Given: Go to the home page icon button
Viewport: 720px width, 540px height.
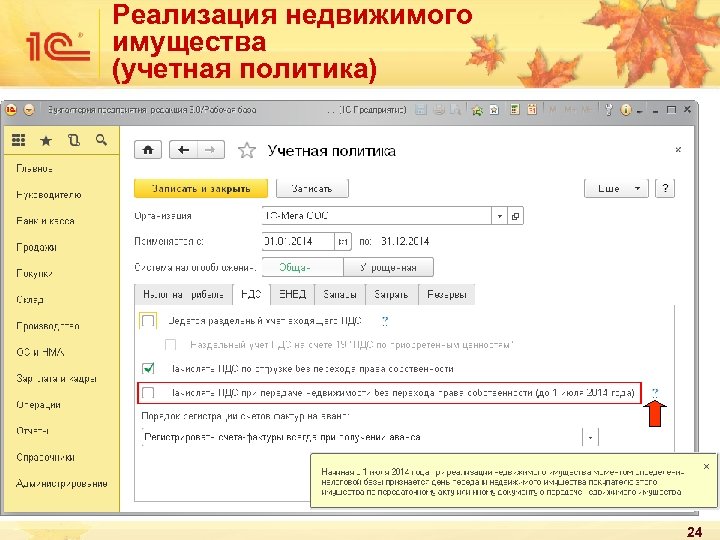Looking at the screenshot, I should click(x=148, y=150).
